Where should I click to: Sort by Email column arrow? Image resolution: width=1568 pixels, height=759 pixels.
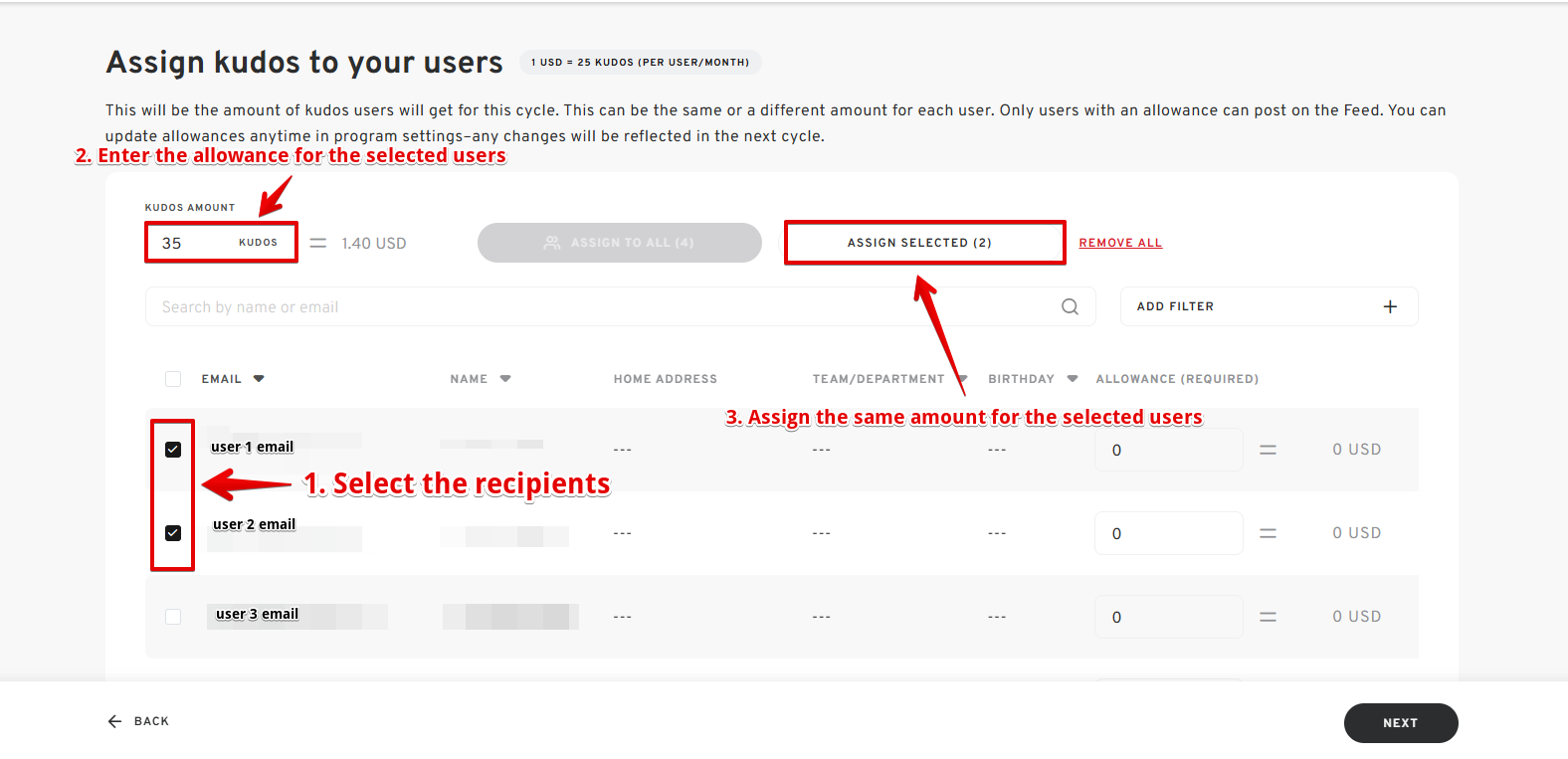click(x=259, y=379)
